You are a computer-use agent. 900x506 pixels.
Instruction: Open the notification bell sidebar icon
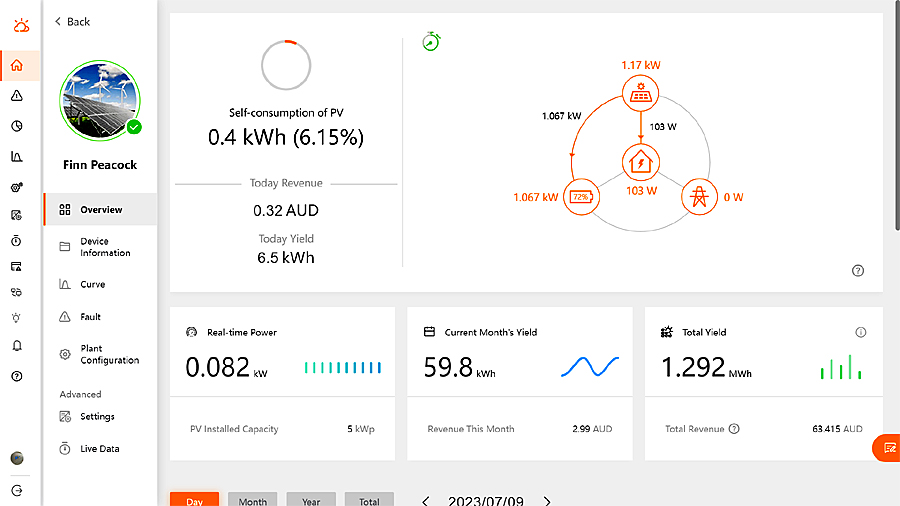point(17,345)
